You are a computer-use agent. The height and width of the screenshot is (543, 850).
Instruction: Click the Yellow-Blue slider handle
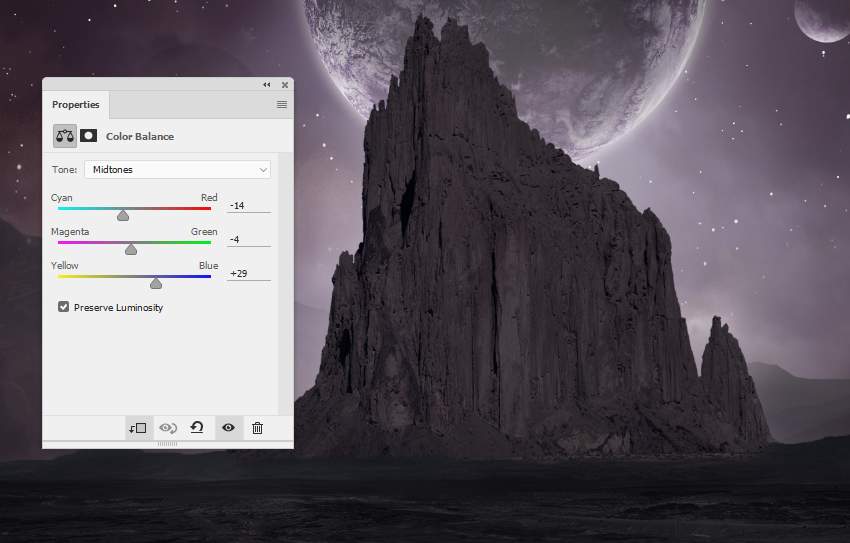click(156, 283)
